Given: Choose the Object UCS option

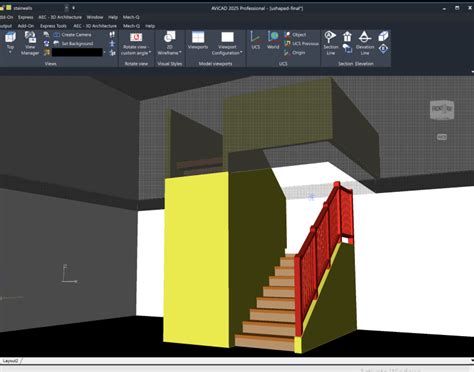Looking at the screenshot, I should [295, 35].
